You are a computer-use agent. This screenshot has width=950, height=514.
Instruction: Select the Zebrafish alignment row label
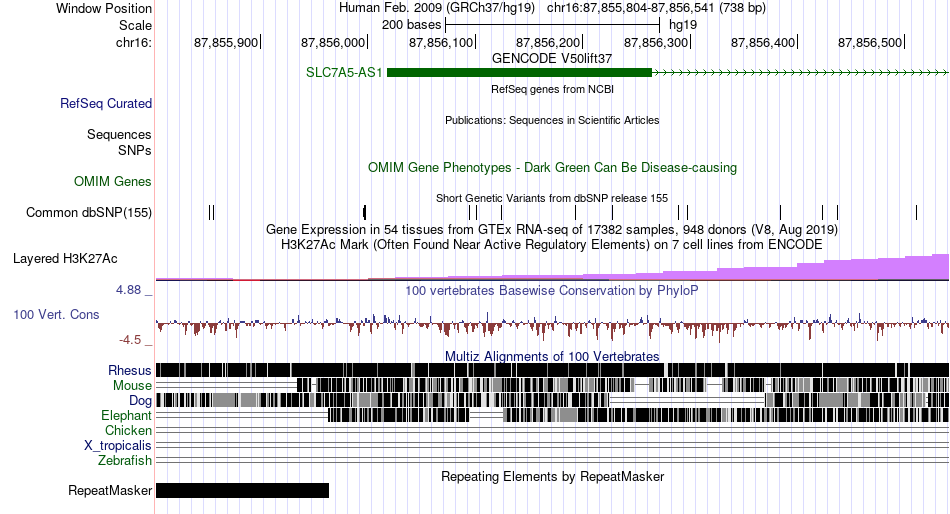pos(125,461)
